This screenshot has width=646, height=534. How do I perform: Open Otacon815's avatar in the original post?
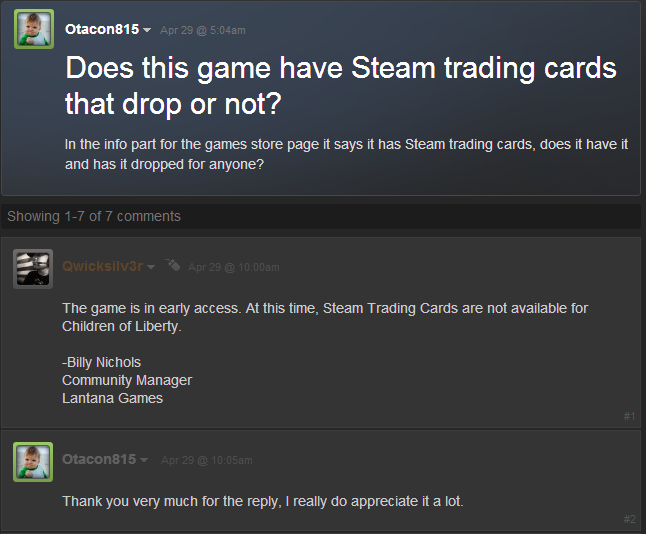coord(34,29)
